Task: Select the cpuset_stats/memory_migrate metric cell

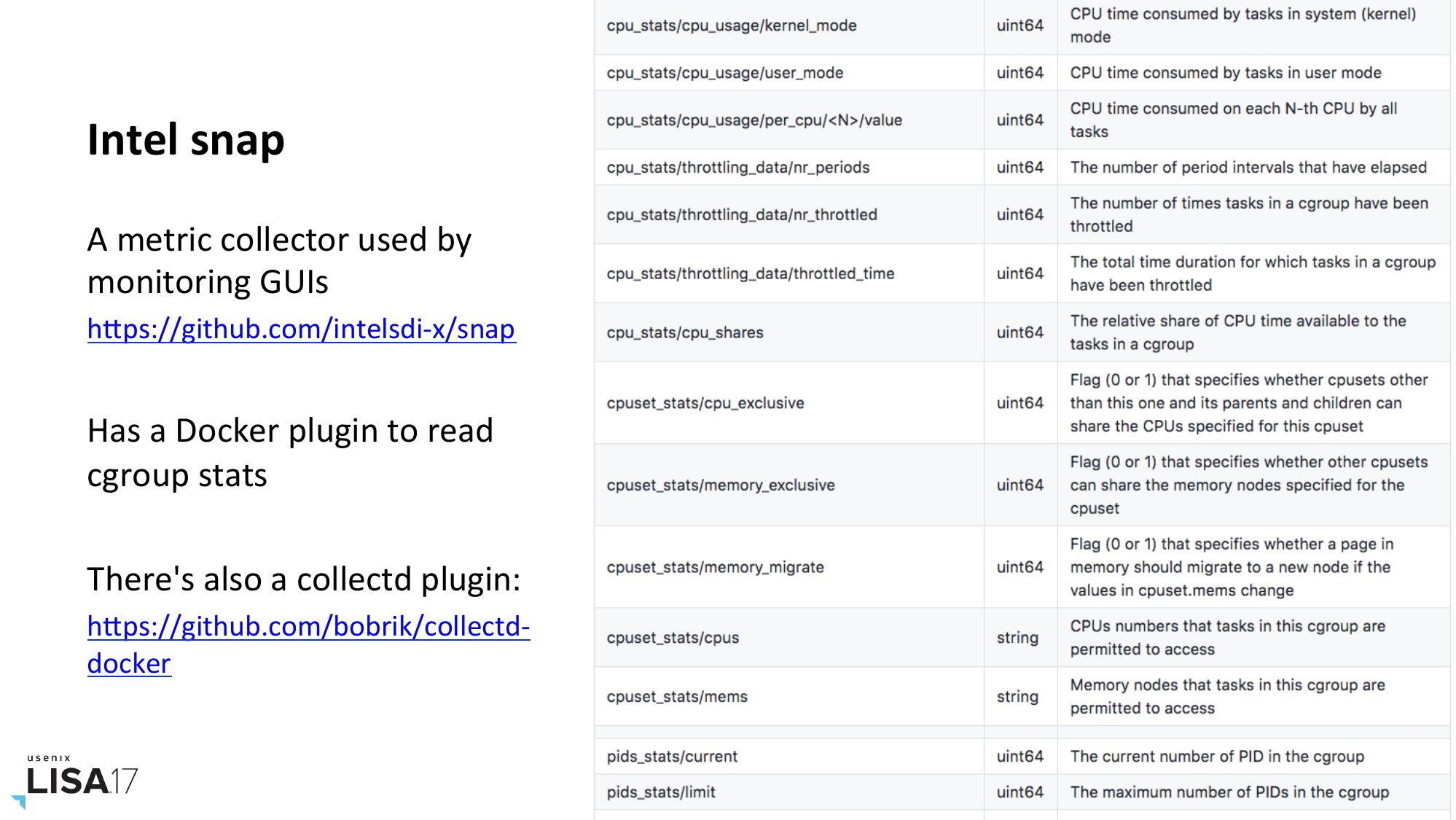Action: click(715, 568)
